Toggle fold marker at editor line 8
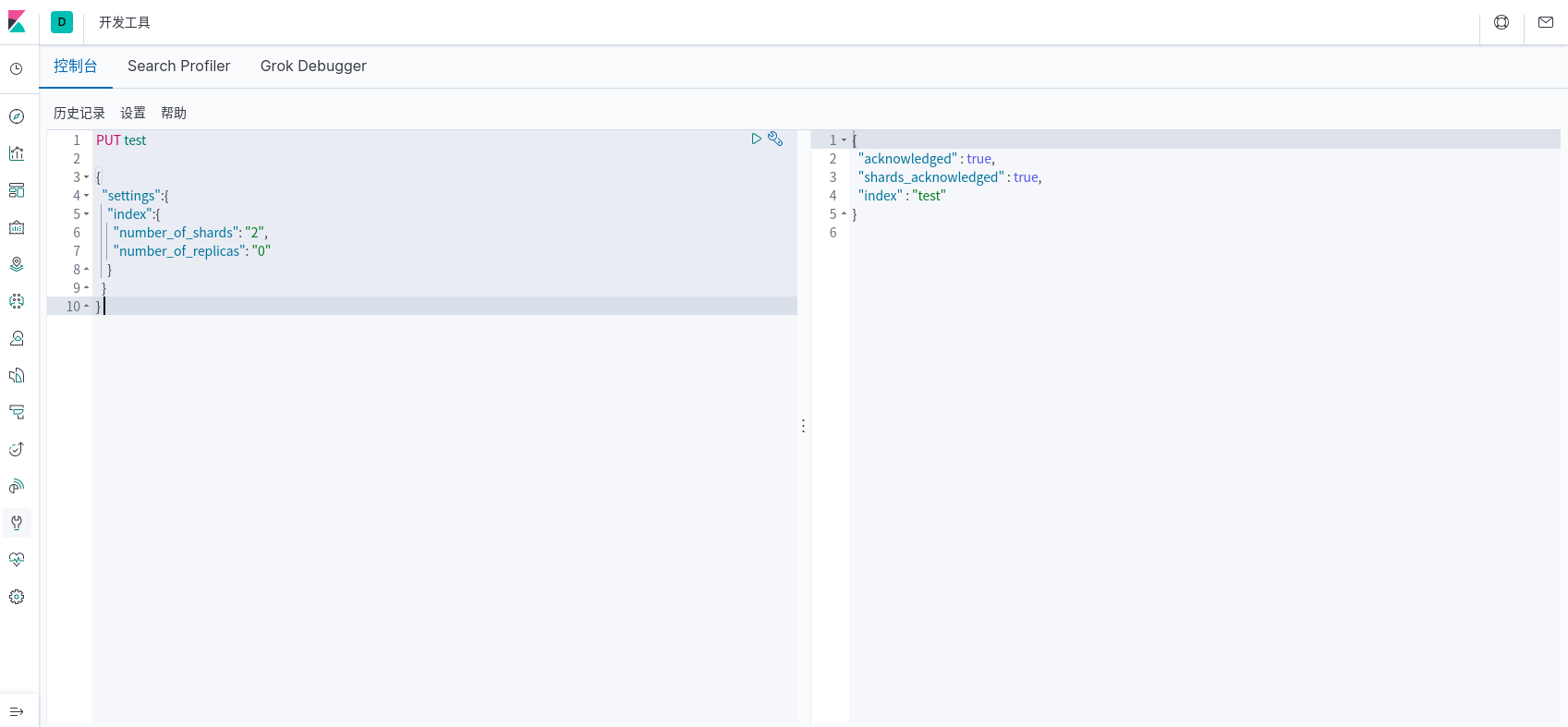This screenshot has width=1568, height=727. click(87, 270)
